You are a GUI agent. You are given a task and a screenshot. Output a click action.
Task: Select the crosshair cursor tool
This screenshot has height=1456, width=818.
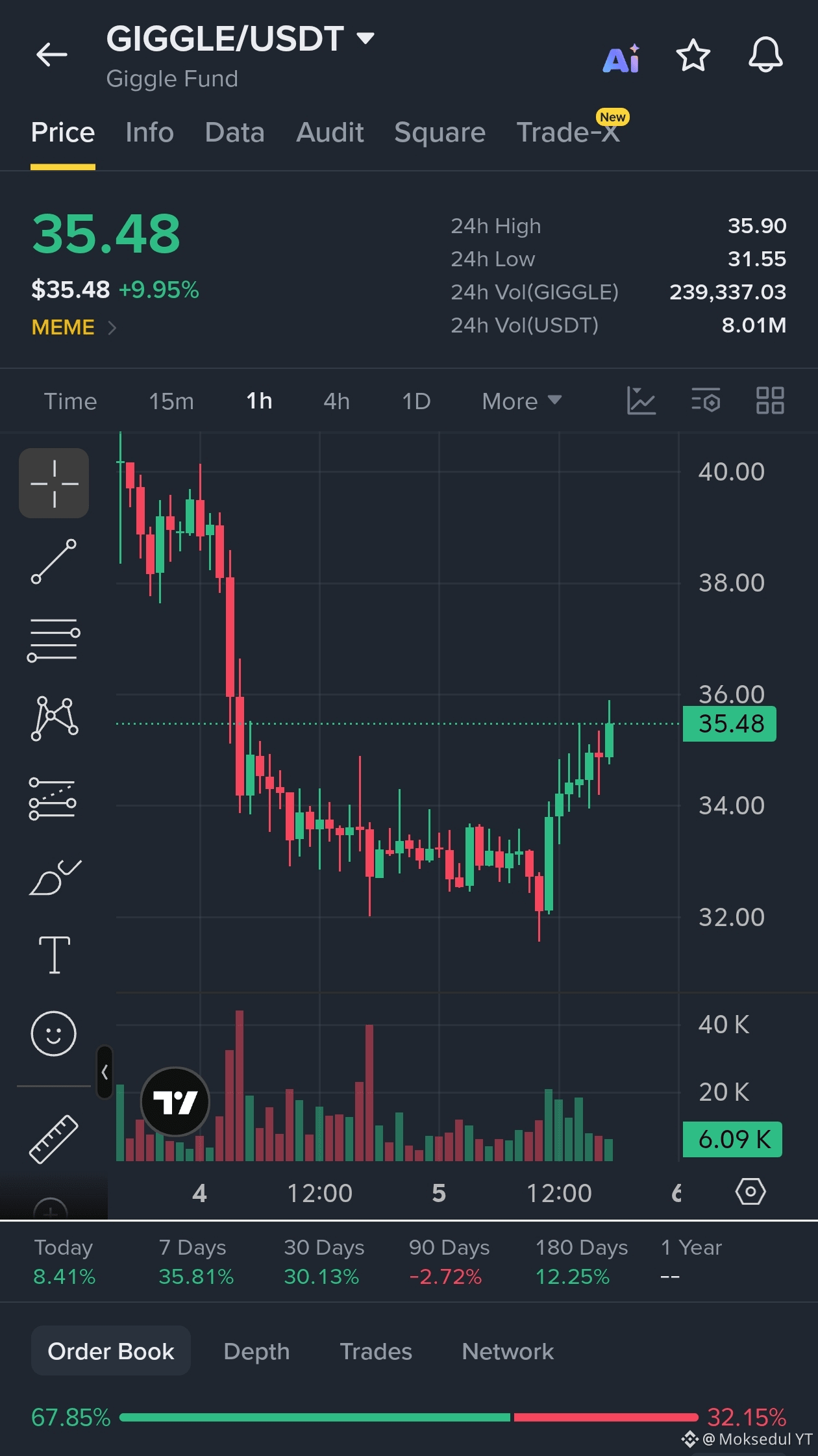(54, 483)
